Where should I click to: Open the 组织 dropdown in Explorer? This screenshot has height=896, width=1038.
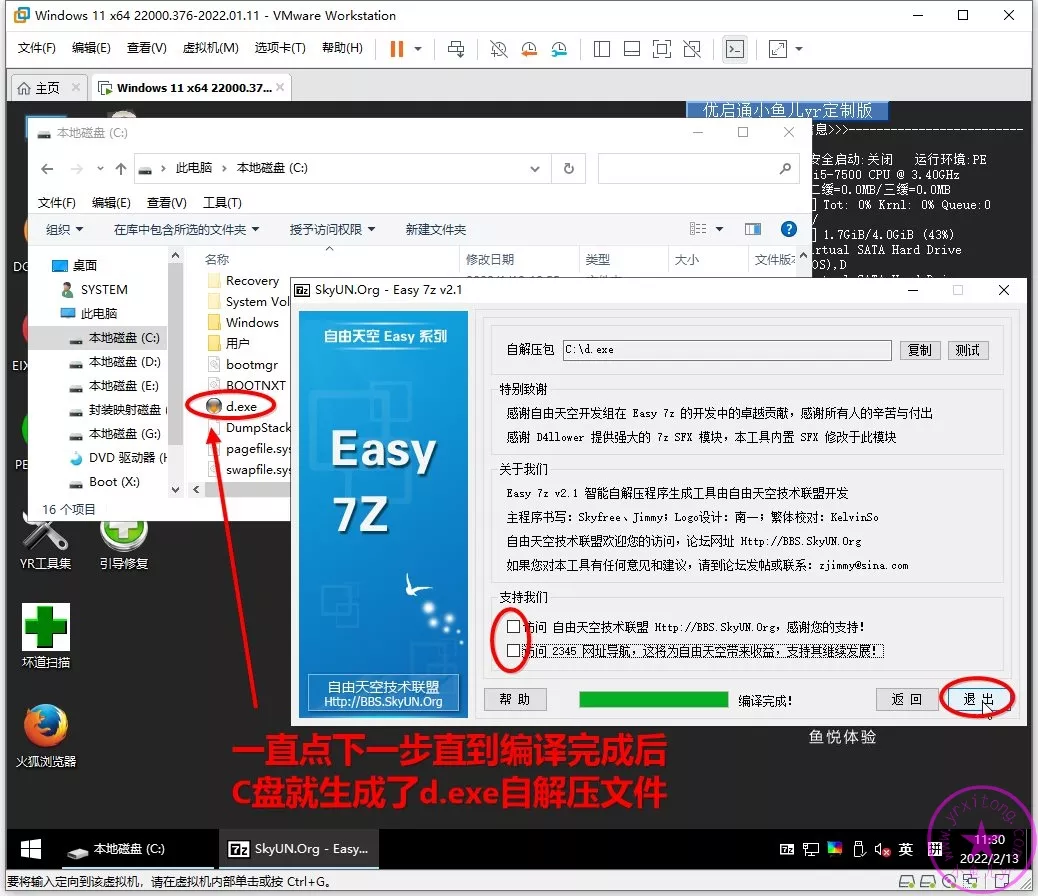(x=65, y=229)
